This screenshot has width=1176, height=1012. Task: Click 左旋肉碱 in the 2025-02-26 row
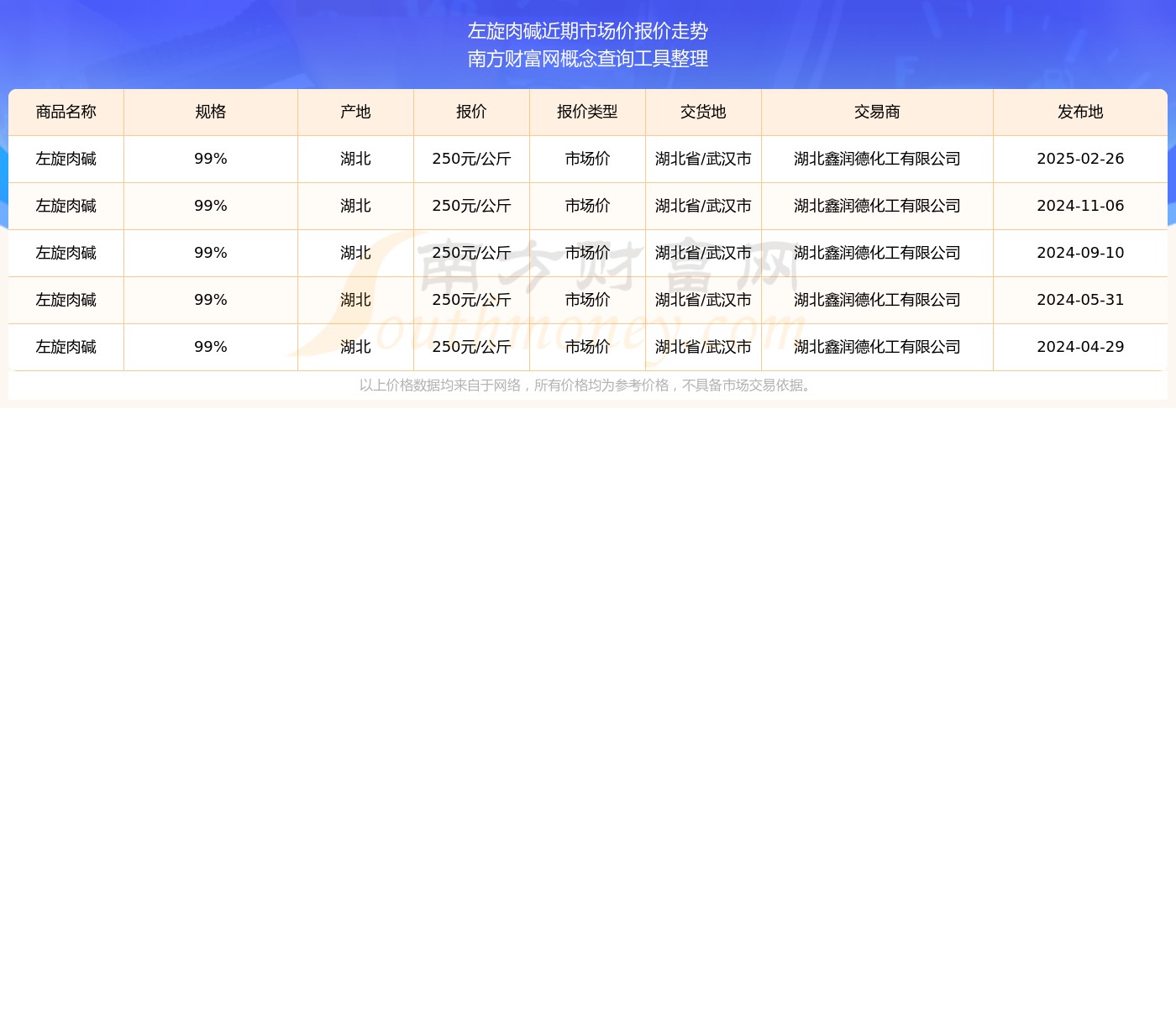[x=66, y=159]
